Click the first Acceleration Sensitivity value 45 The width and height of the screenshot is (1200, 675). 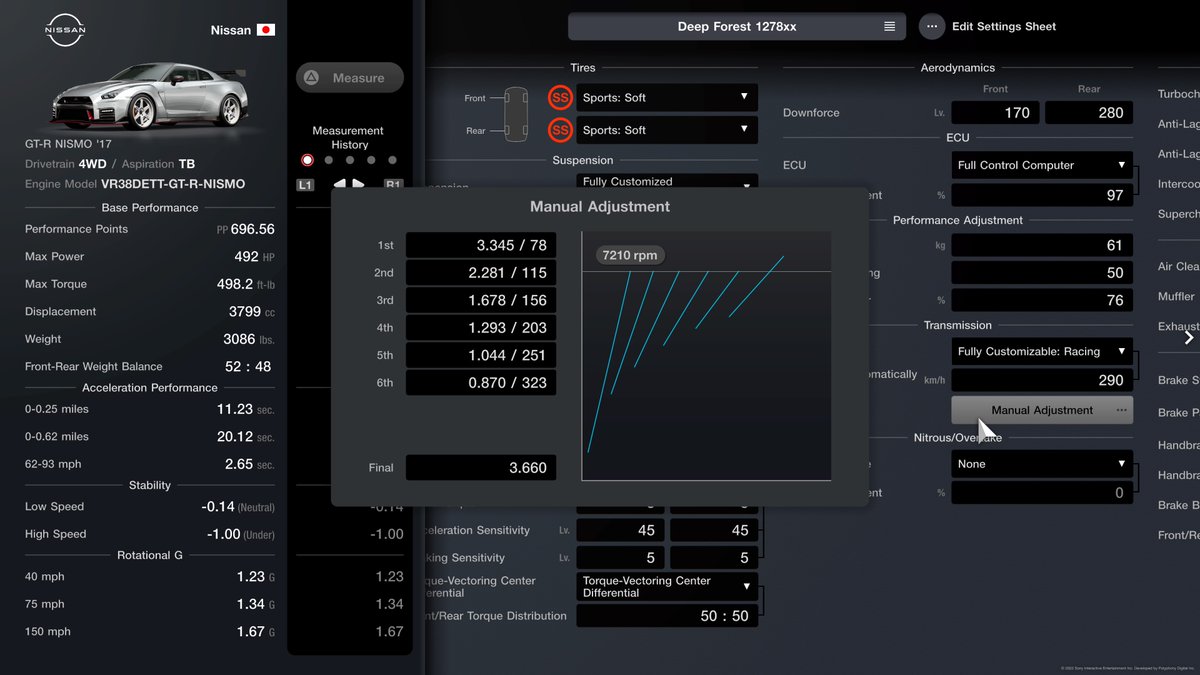pyautogui.click(x=620, y=530)
